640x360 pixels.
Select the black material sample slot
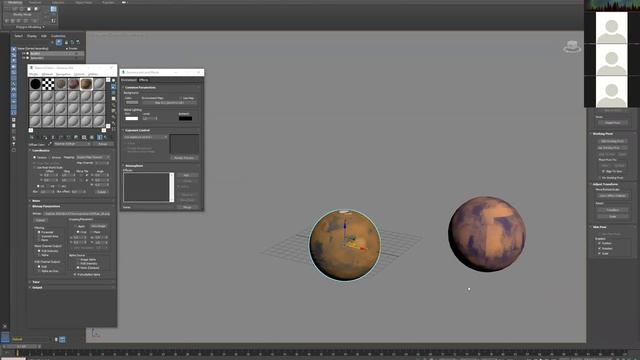click(x=36, y=84)
